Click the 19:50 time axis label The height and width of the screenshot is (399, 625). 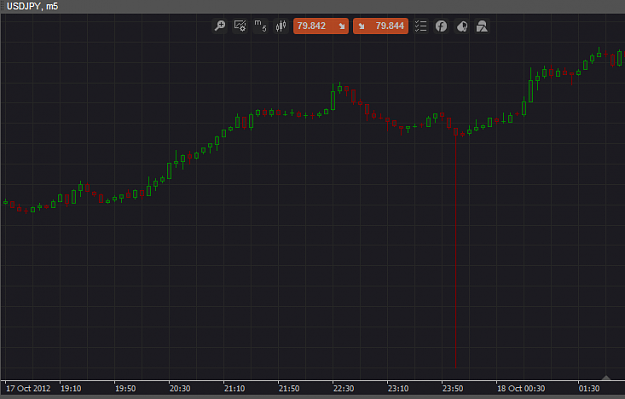(126, 388)
